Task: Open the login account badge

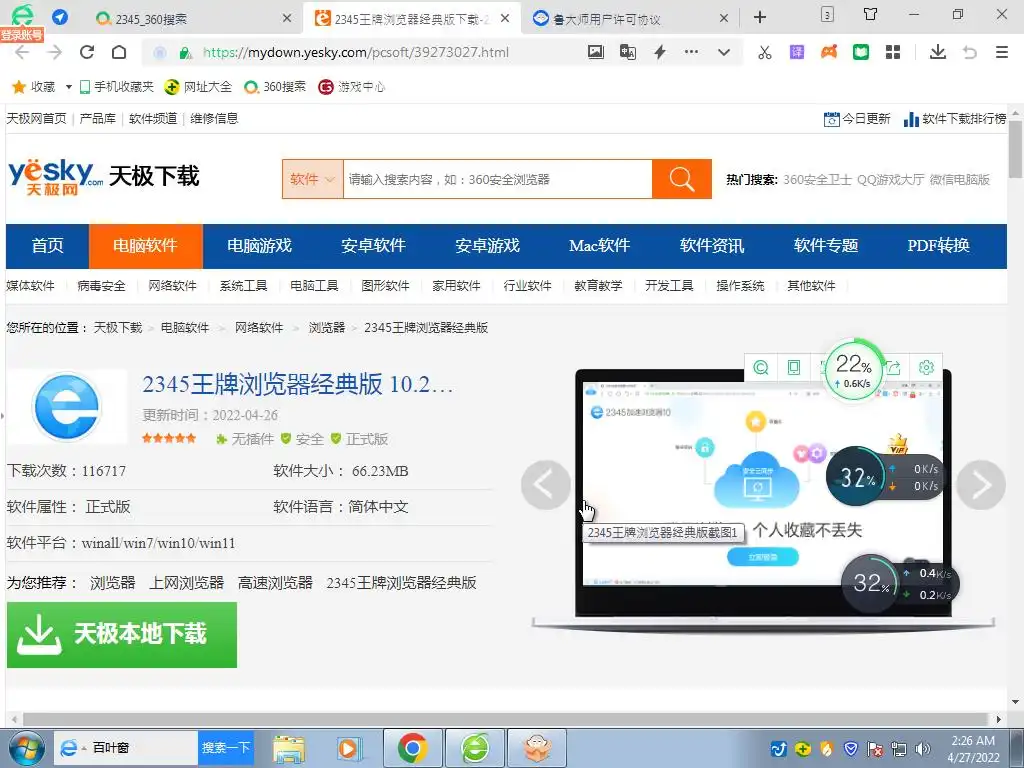Action: (22, 35)
